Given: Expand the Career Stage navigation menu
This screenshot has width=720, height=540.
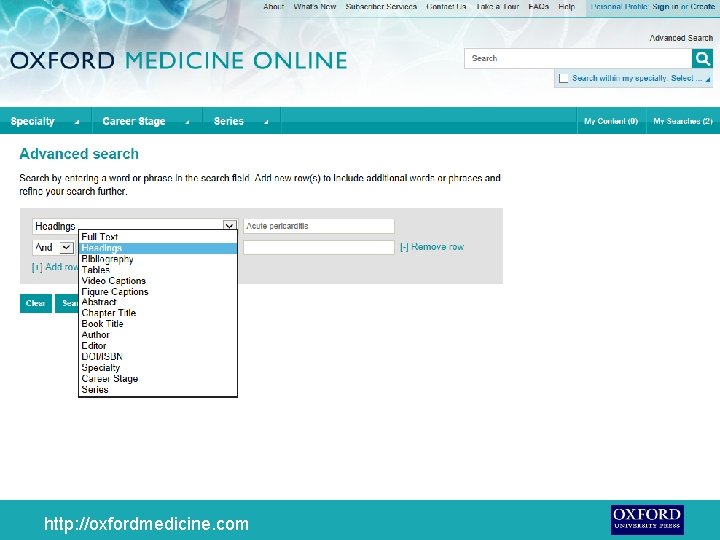Looking at the screenshot, I should tap(147, 121).
